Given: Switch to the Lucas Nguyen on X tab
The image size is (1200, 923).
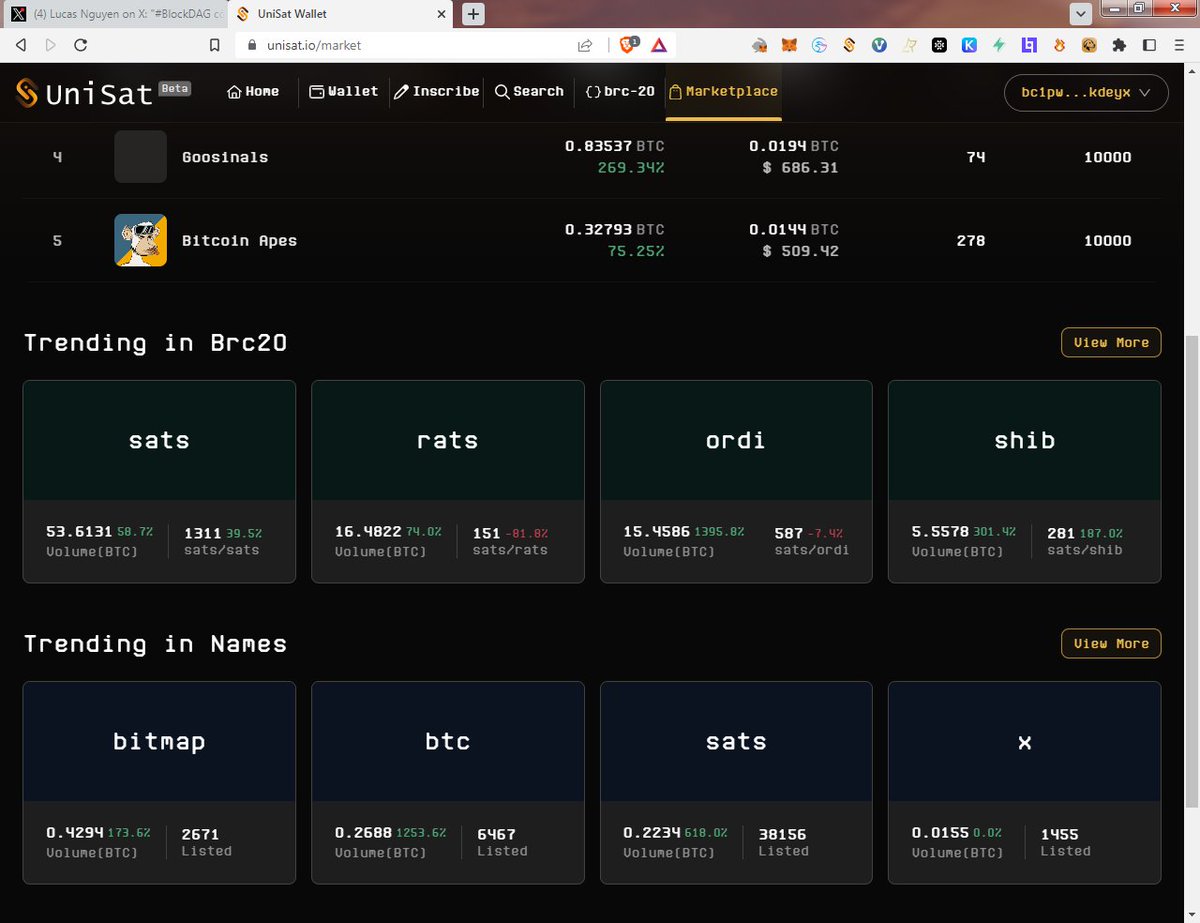Looking at the screenshot, I should (114, 14).
